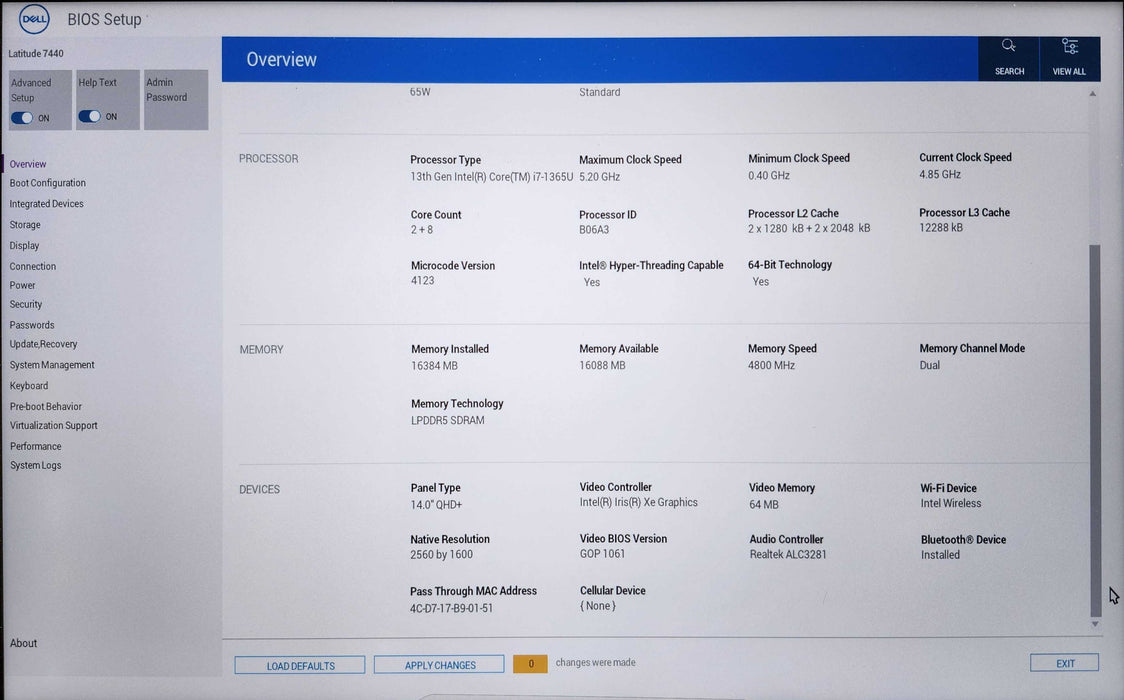Screen dimensions: 1124x700
Task: Toggle Advanced Setup switch
Action: pyautogui.click(x=22, y=118)
